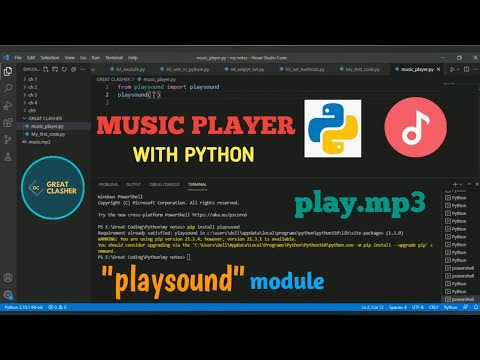Open the VS Code logo menu
Screen dimensions: 480x360
pyautogui.click(x=6, y=58)
